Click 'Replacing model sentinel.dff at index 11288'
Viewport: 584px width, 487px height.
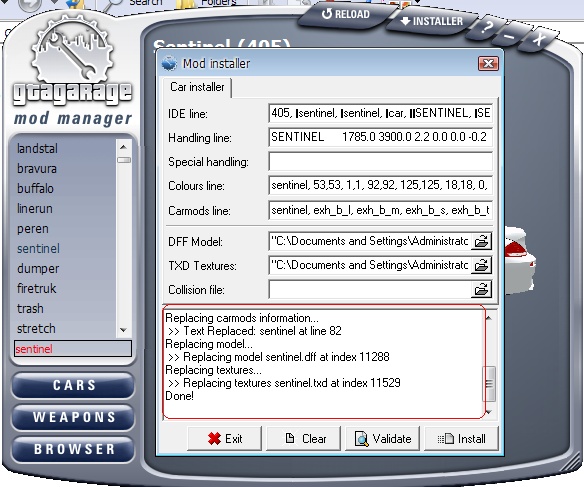286,357
